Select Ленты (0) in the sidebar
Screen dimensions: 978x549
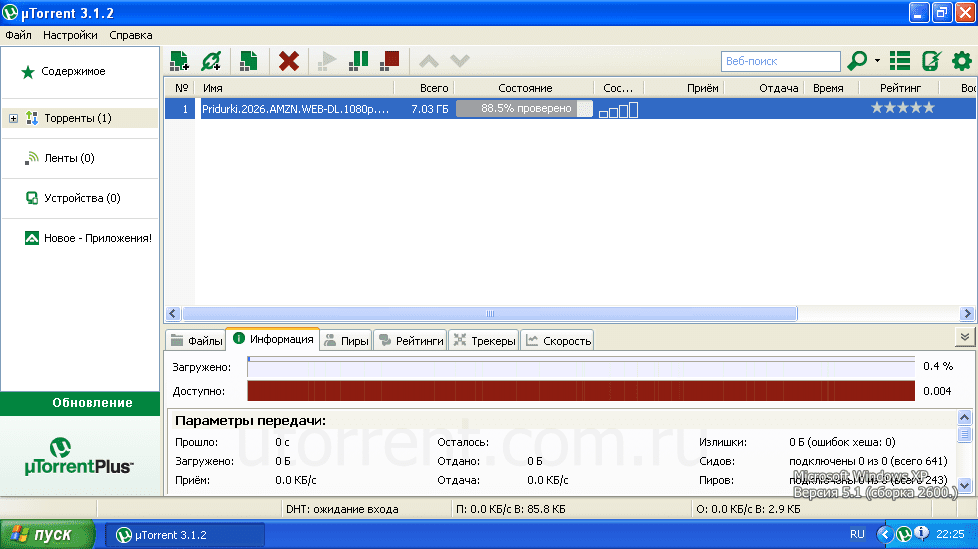(69, 158)
